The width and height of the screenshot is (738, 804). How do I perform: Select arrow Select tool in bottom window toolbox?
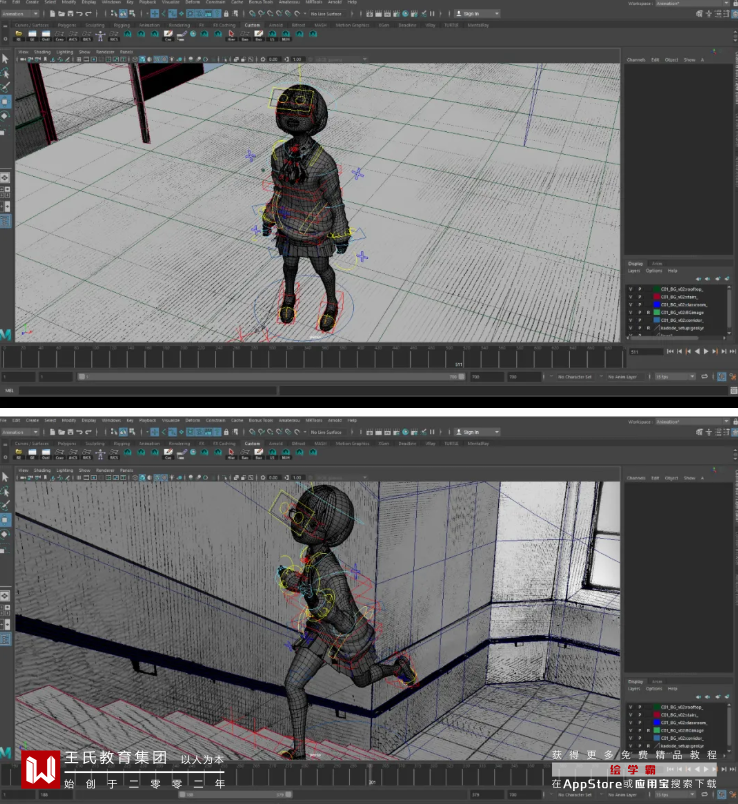pos(5,477)
